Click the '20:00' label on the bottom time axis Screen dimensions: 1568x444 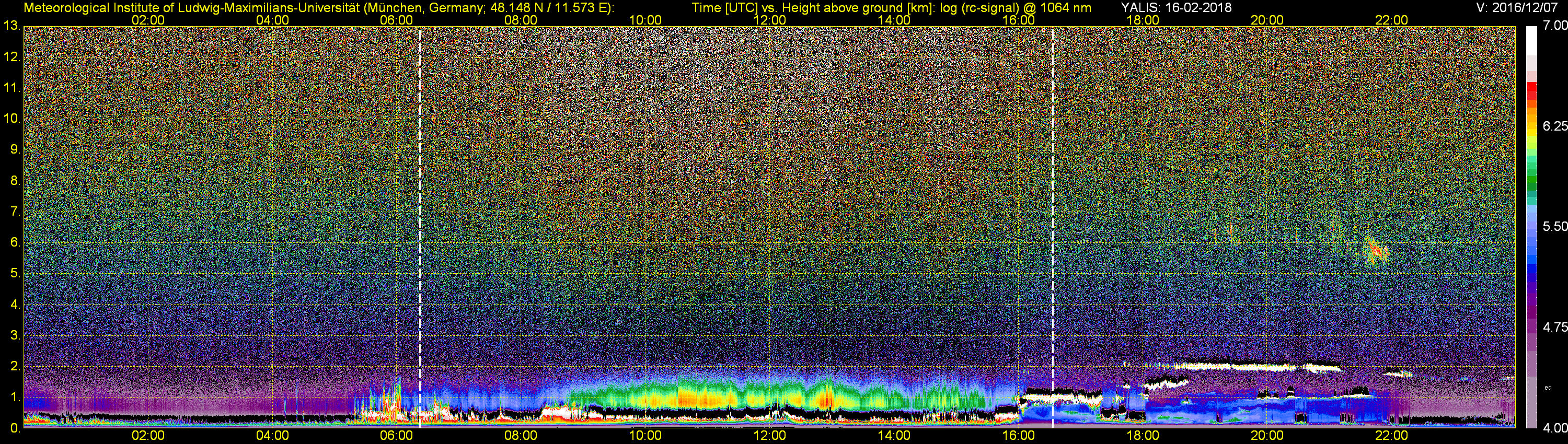coord(1267,436)
